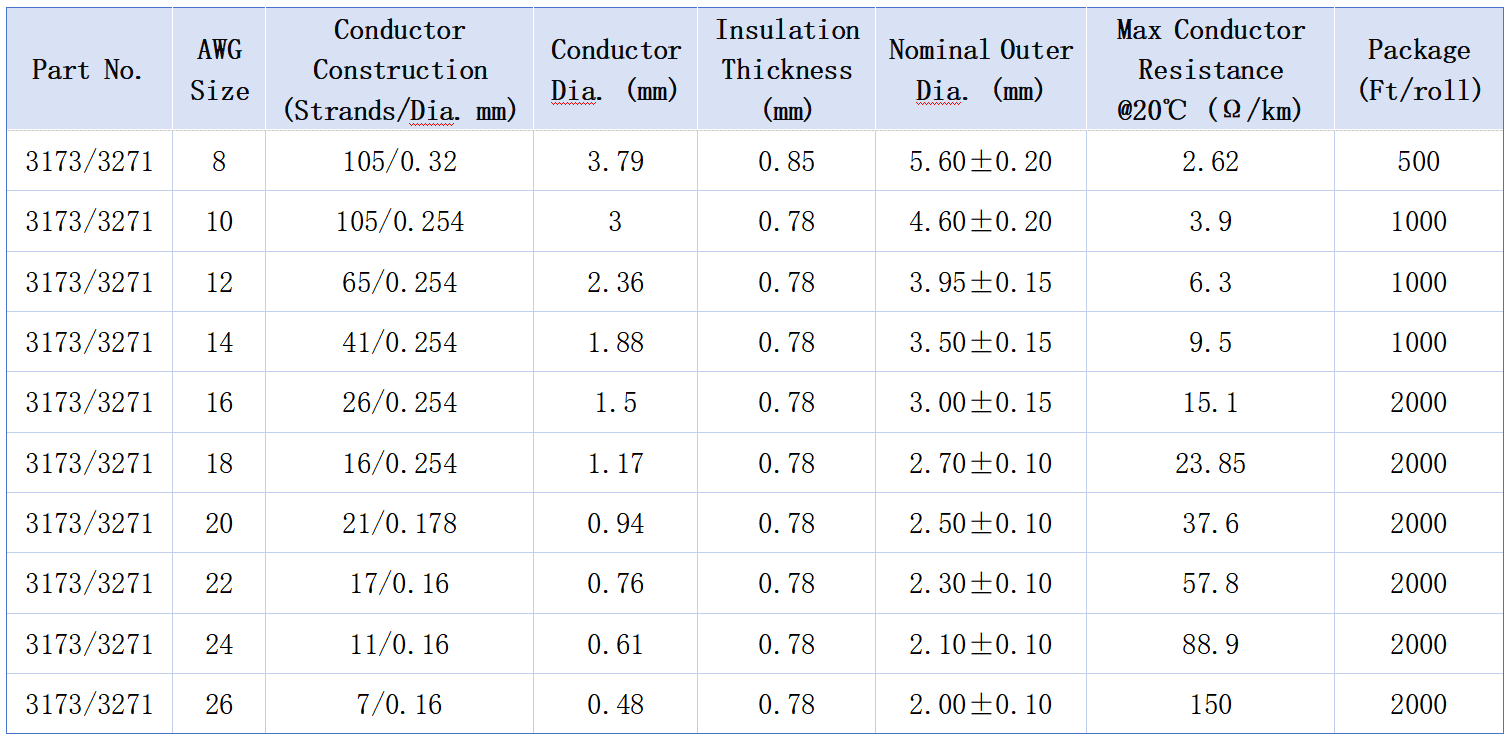This screenshot has width=1509, height=738.
Task: Click the package cell showing 500
Action: pos(1418,161)
